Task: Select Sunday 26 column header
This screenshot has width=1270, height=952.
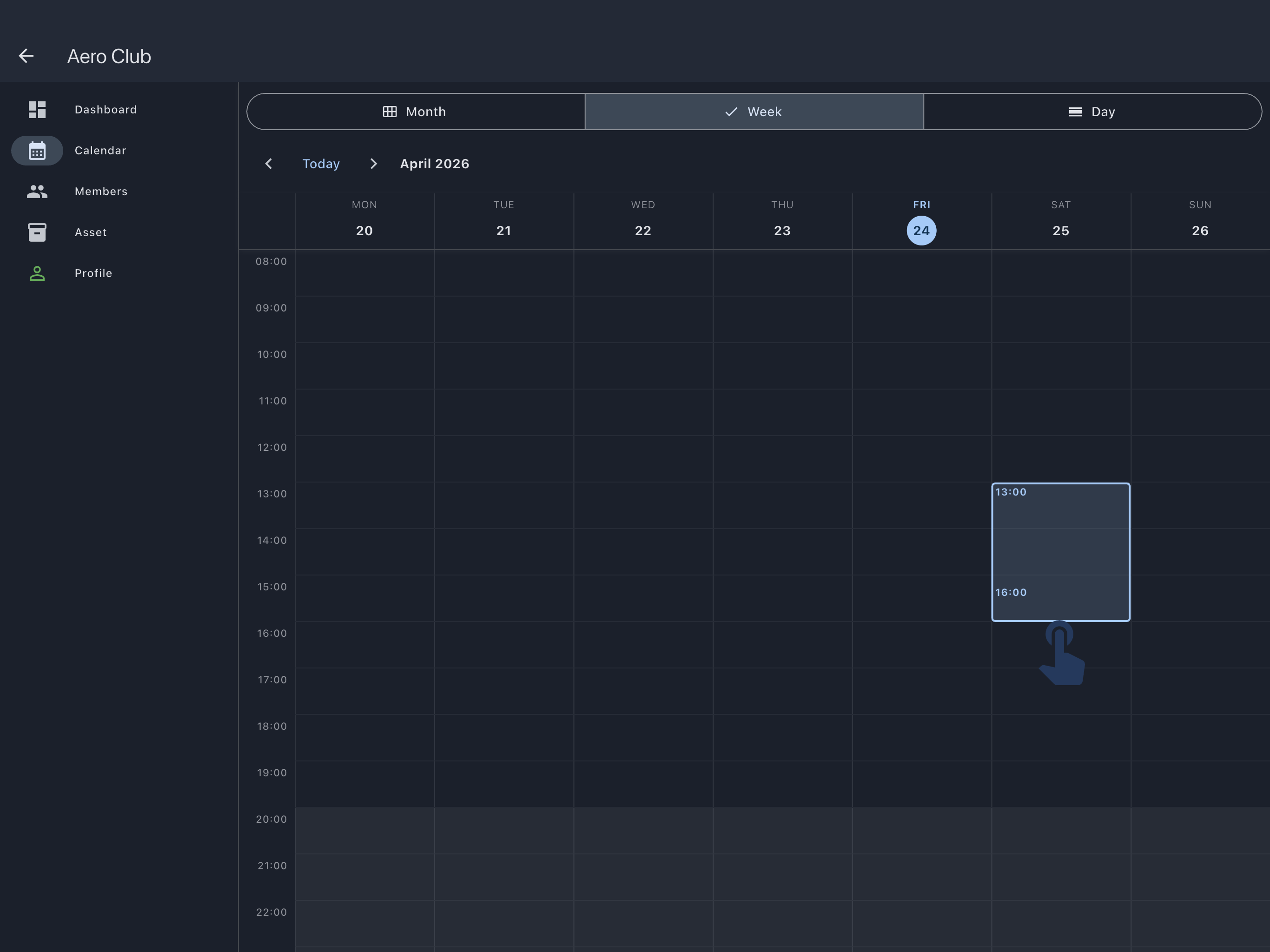Action: coord(1200,221)
